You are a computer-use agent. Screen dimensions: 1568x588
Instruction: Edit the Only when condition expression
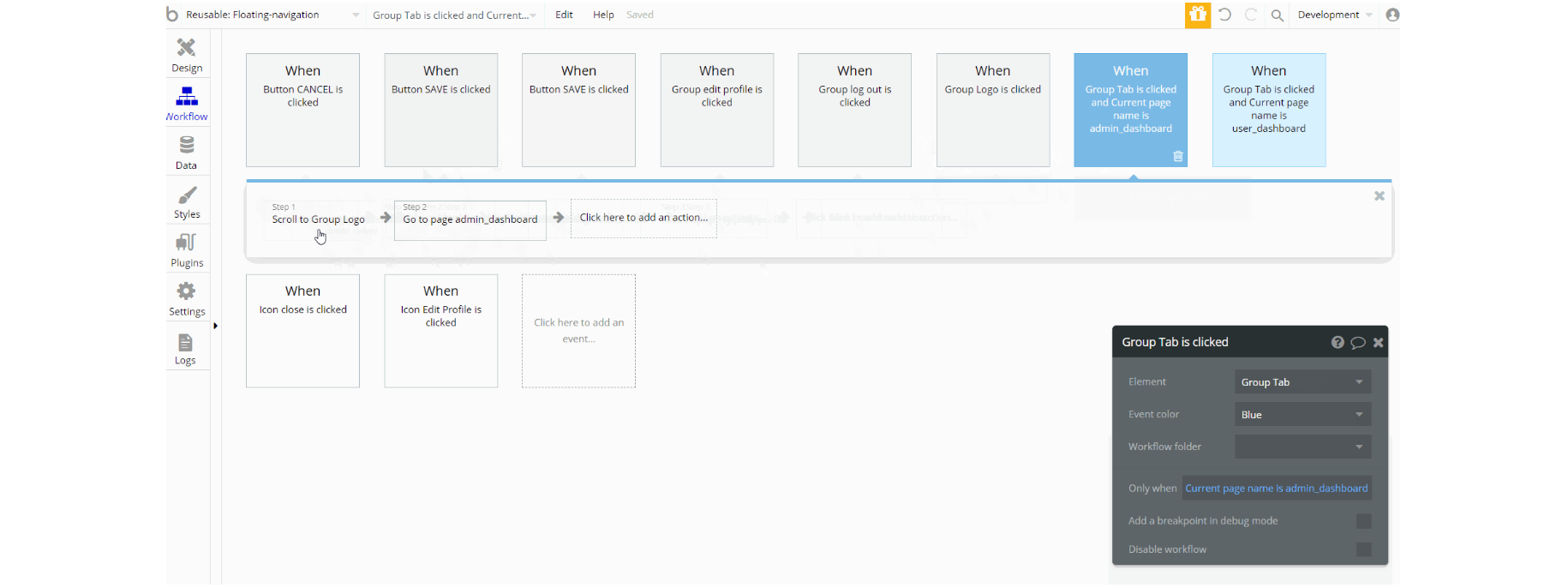click(1277, 489)
